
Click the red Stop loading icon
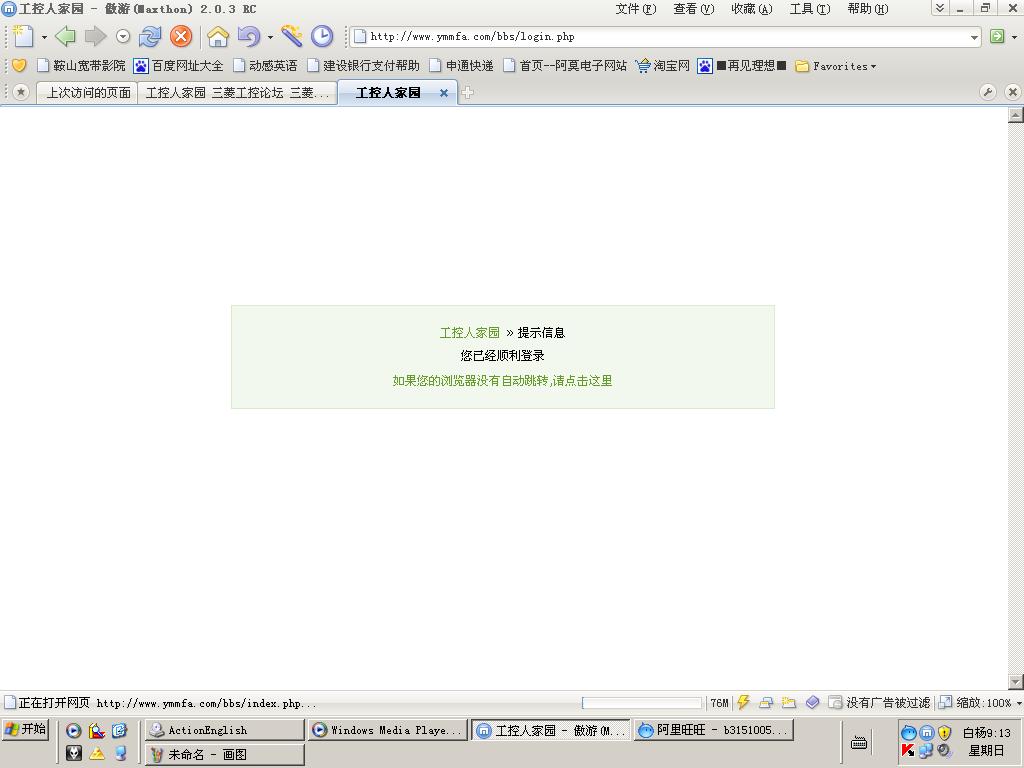(181, 37)
